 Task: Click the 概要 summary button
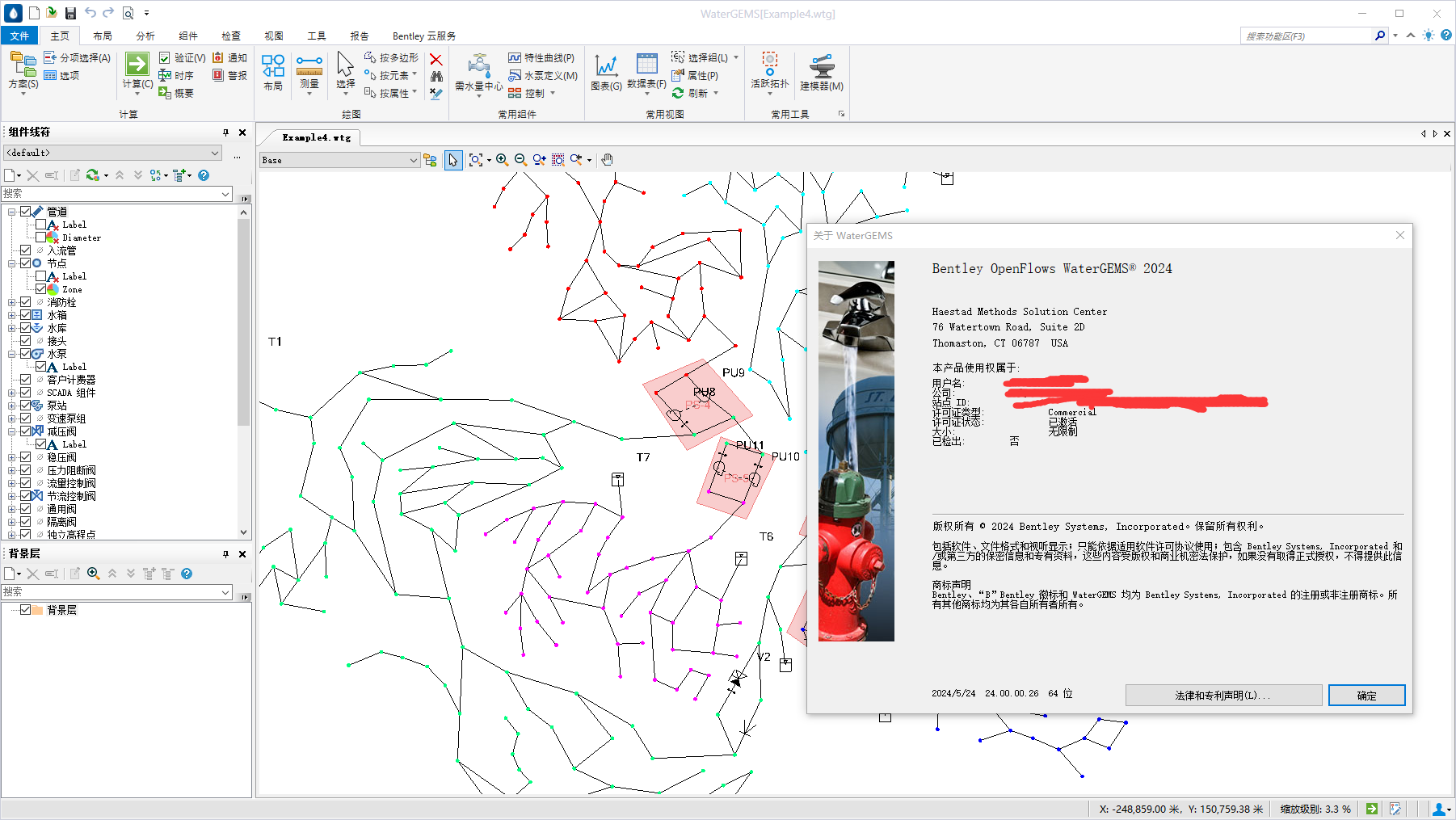[176, 93]
